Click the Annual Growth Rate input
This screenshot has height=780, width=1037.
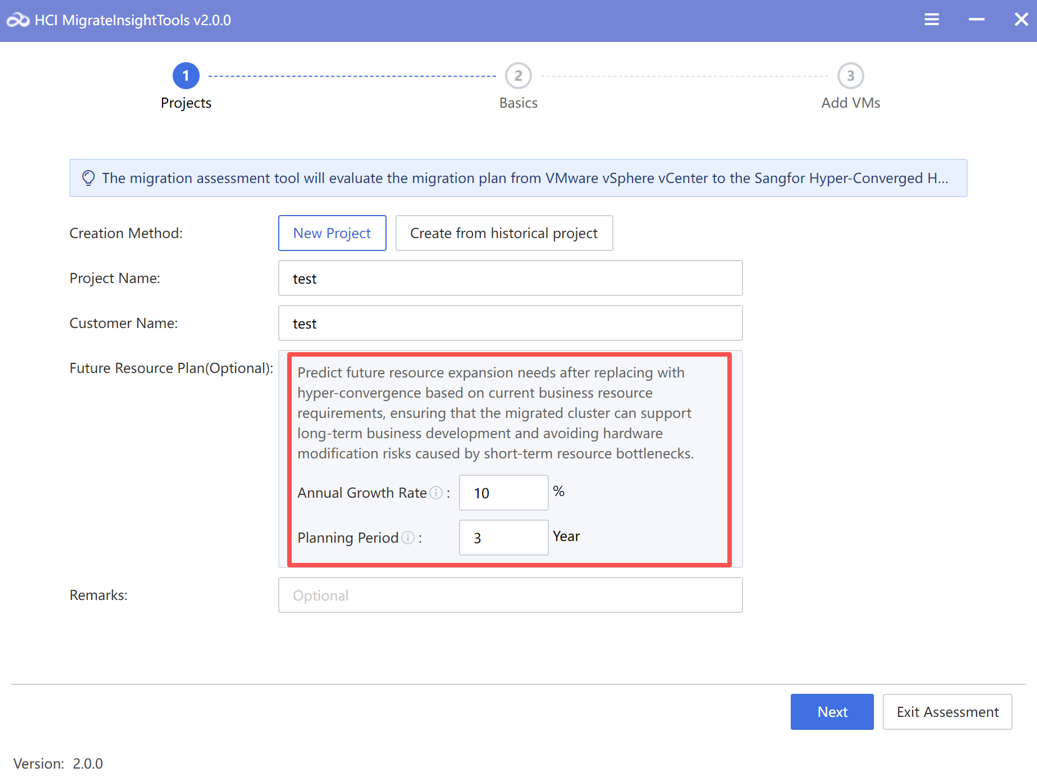coord(503,492)
